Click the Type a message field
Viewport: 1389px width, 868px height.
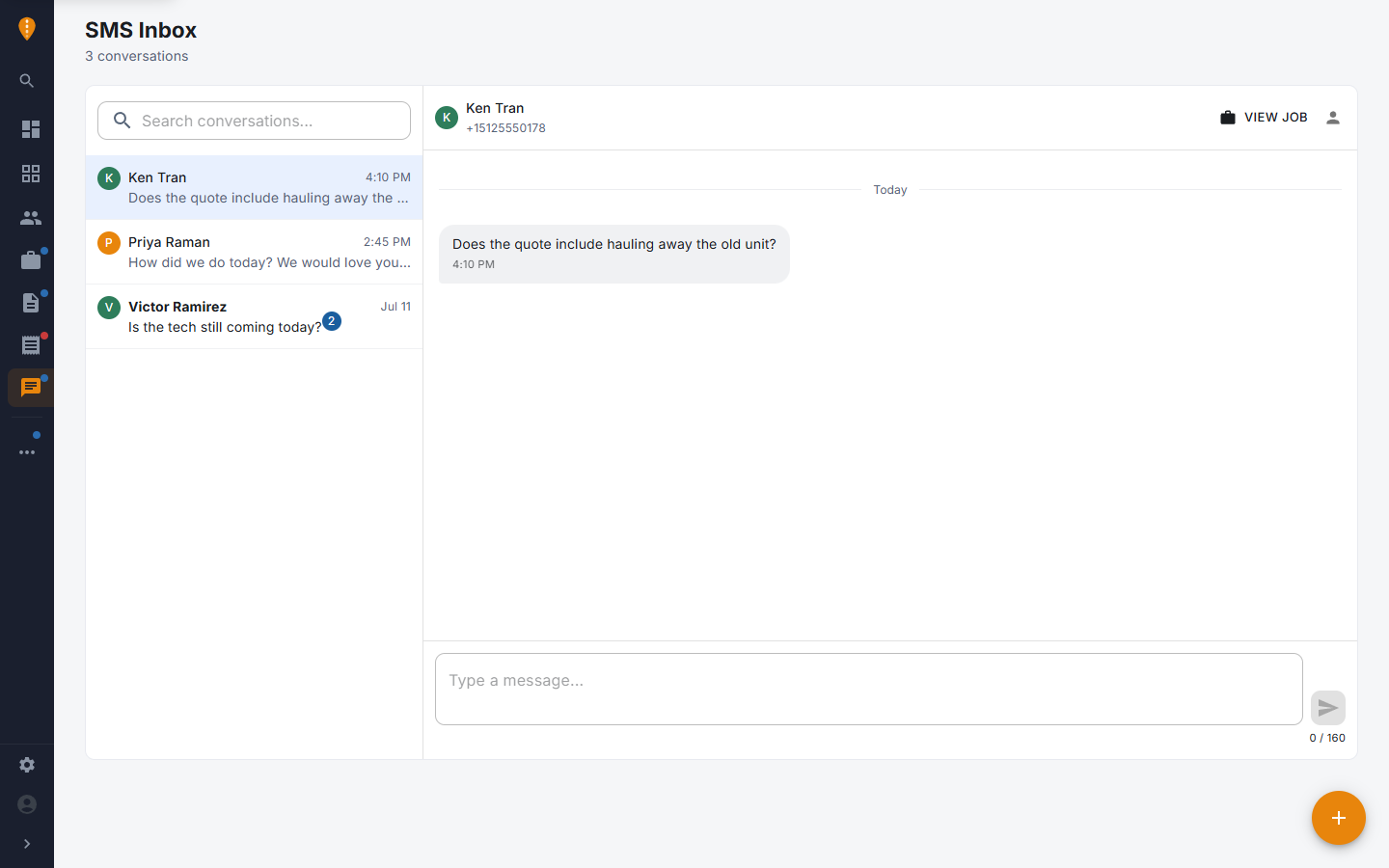coord(869,689)
